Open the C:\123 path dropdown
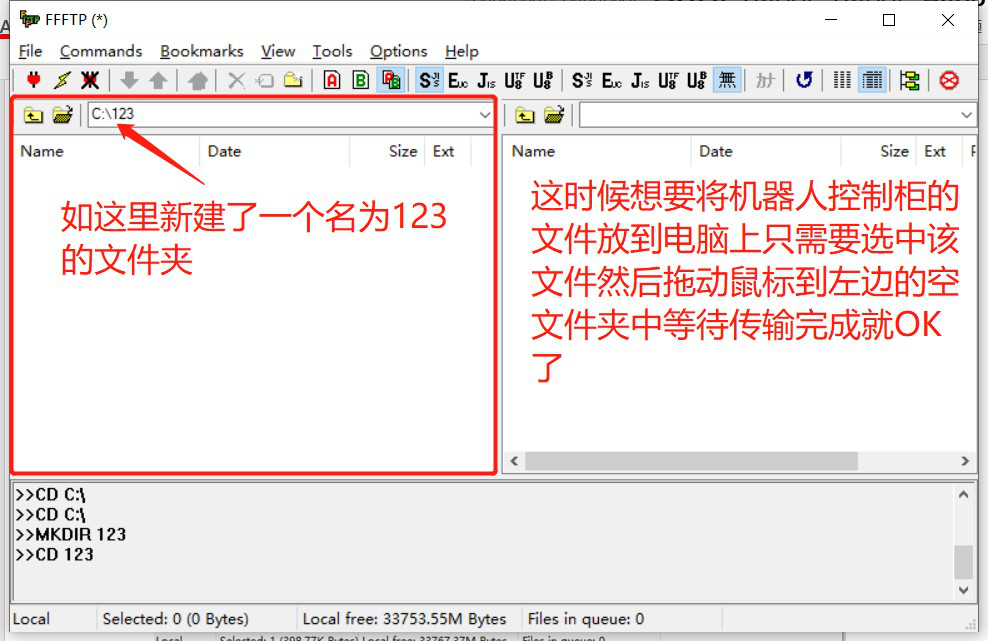Viewport: 988px width, 641px height. (485, 114)
